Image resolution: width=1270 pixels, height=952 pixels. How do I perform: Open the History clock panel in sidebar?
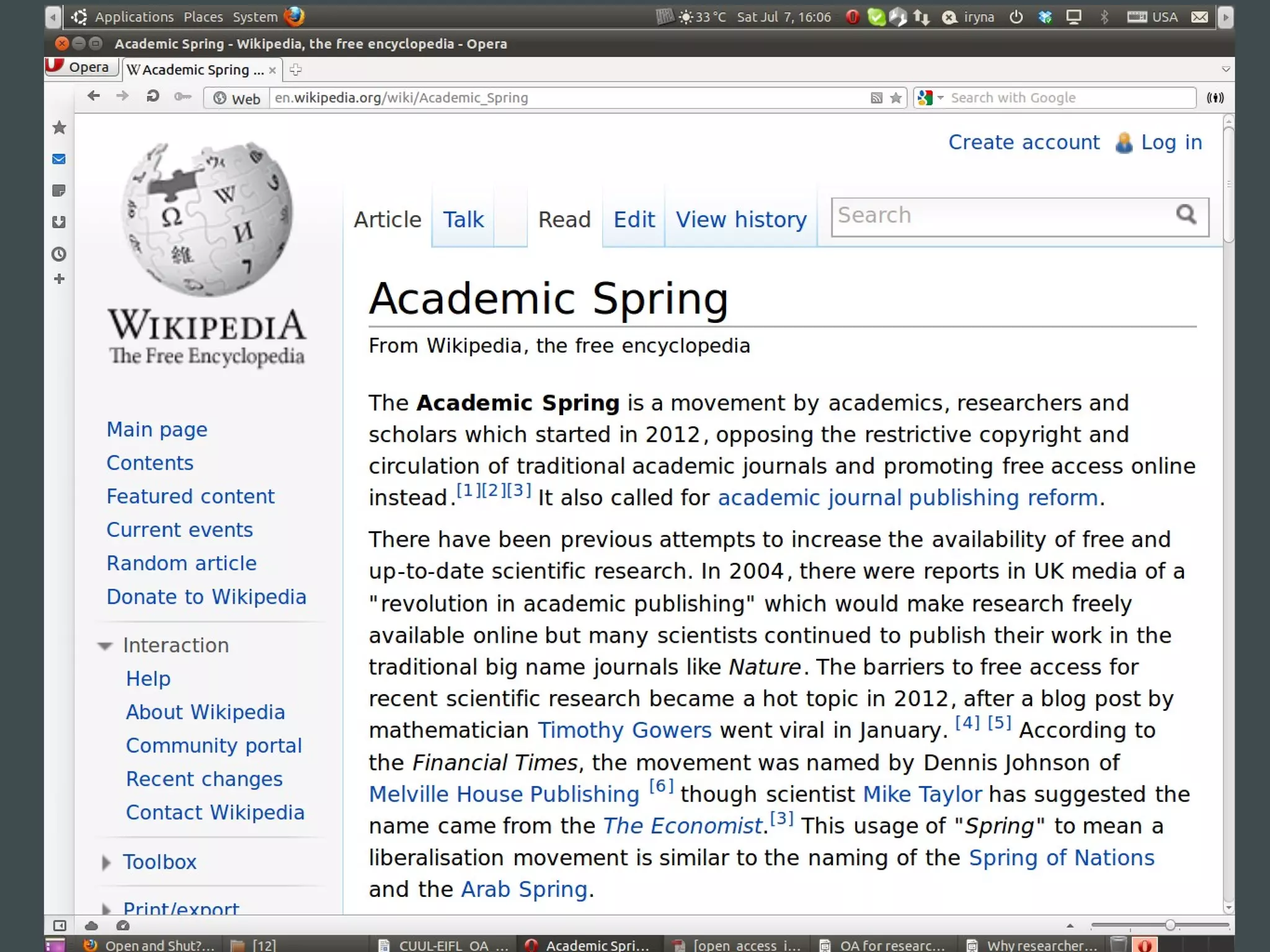coord(60,254)
